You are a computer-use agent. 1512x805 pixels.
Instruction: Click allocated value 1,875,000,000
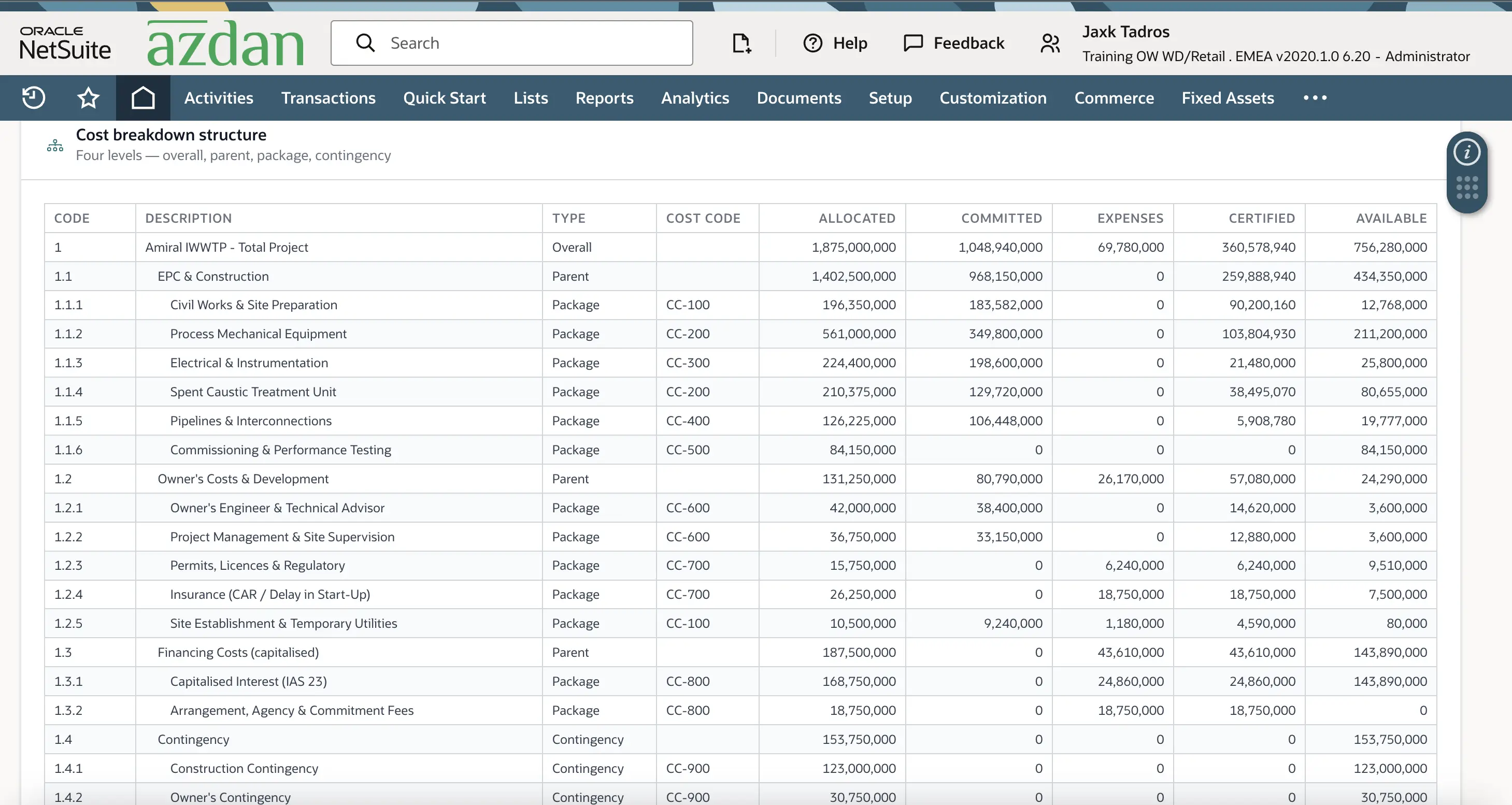coord(853,247)
